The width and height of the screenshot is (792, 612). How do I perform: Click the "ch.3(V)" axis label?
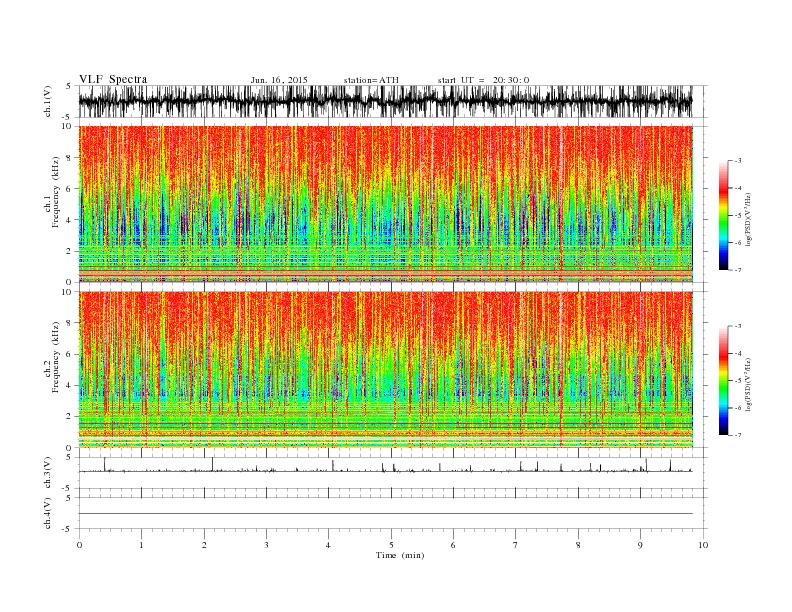pyautogui.click(x=48, y=473)
